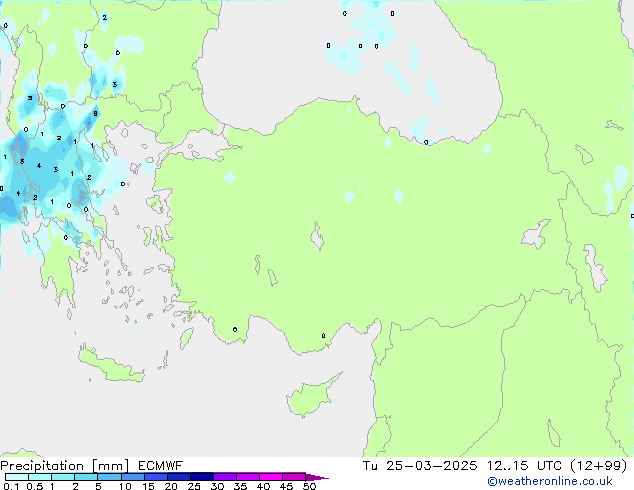Click legend label '0.1'
Image resolution: width=634 pixels, height=490 pixels.
(x=11, y=486)
